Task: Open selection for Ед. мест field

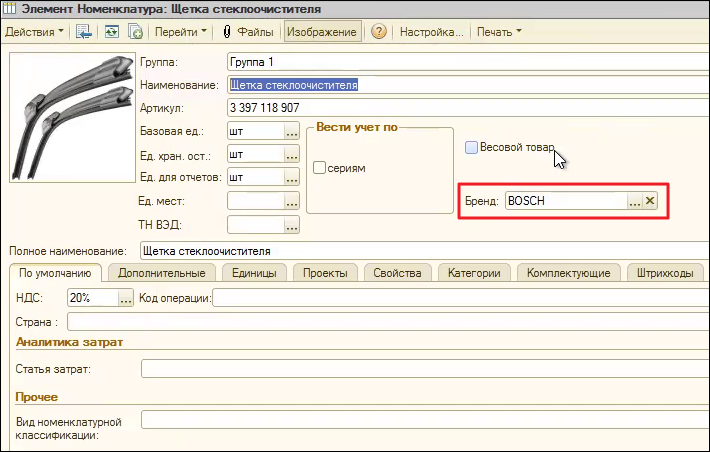Action: tap(292, 201)
